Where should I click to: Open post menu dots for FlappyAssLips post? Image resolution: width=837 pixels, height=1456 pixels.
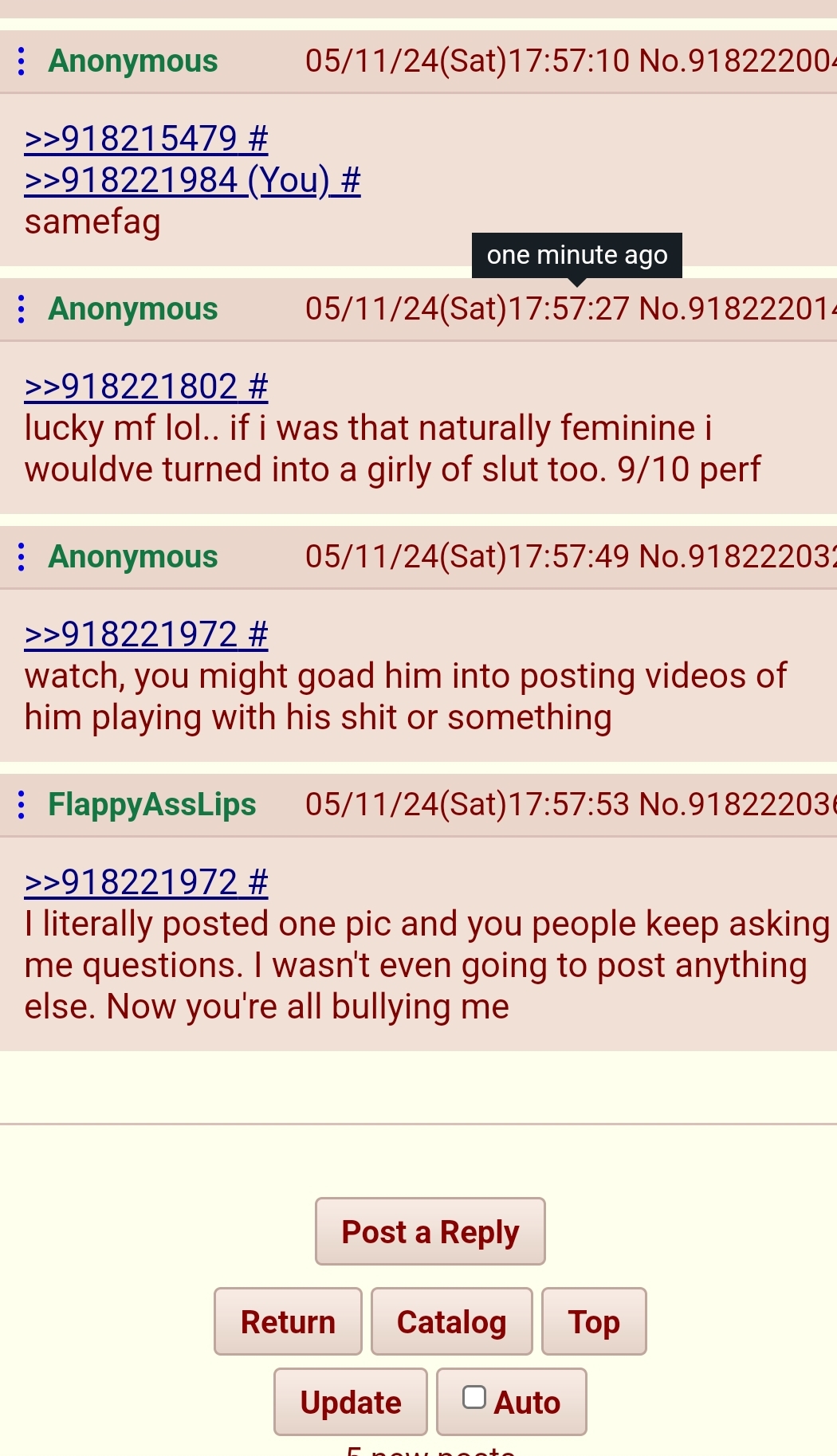pos(22,805)
